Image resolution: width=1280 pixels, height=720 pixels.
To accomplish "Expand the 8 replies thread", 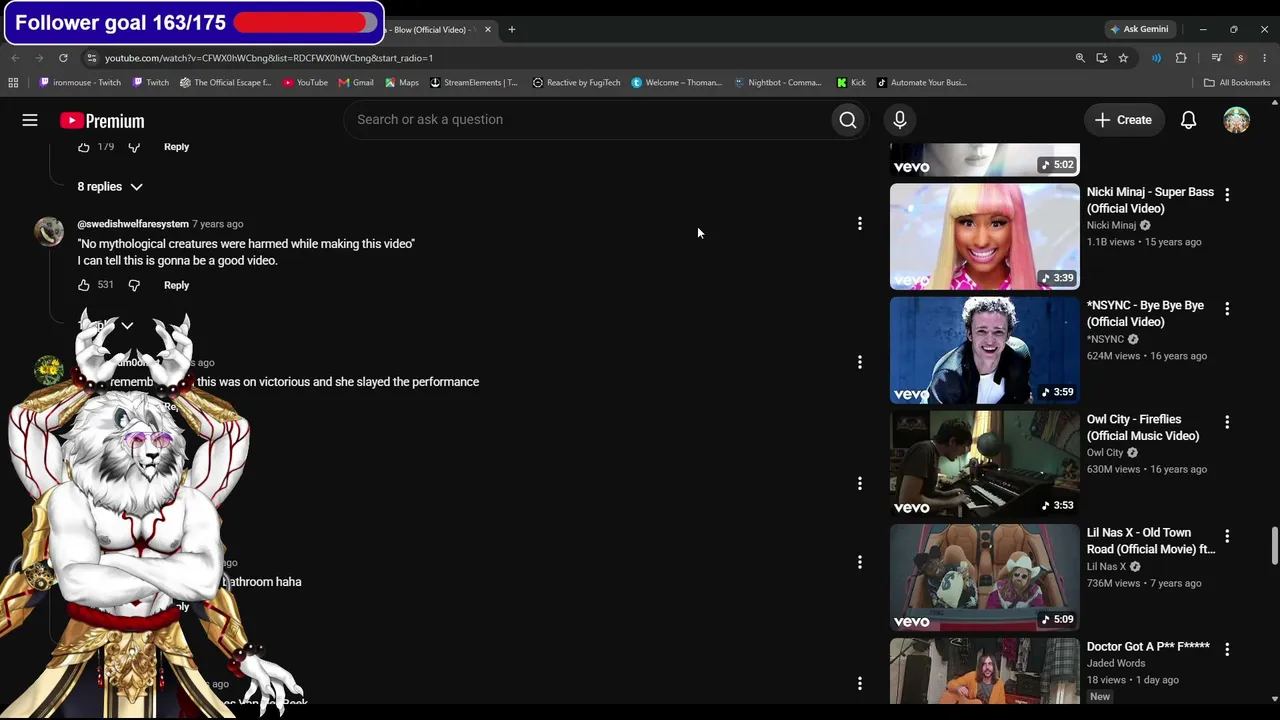I will pos(110,187).
